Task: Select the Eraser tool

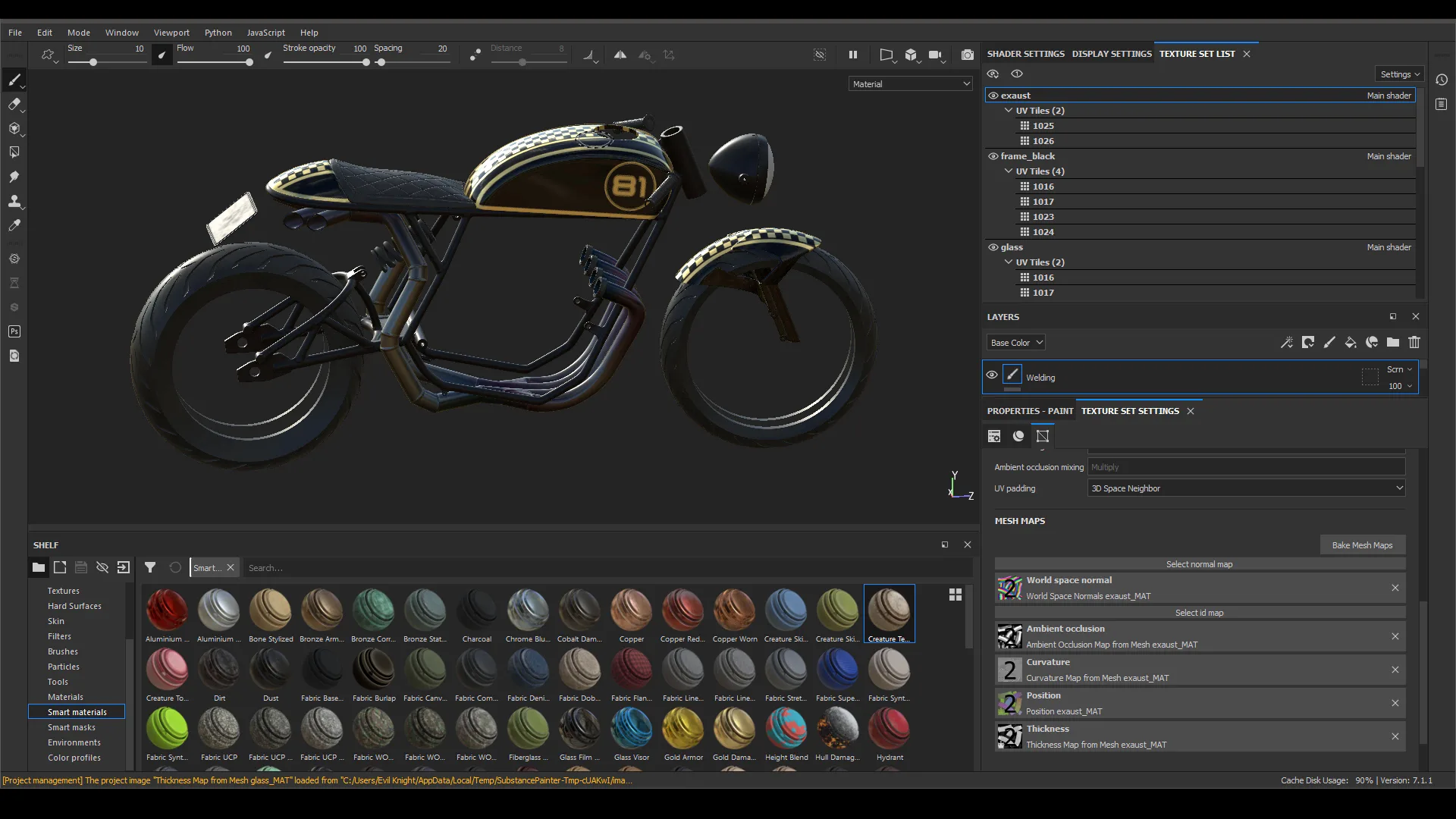Action: pos(14,105)
